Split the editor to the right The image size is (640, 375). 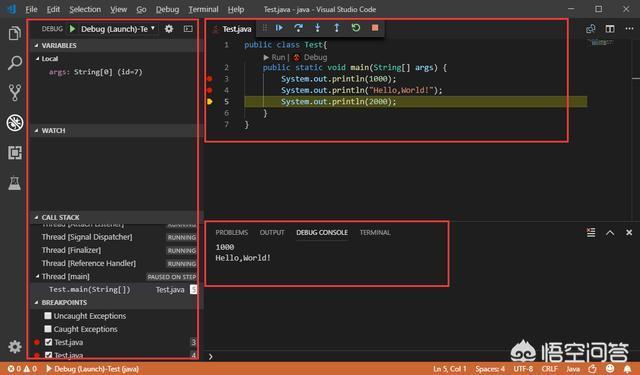click(610, 29)
